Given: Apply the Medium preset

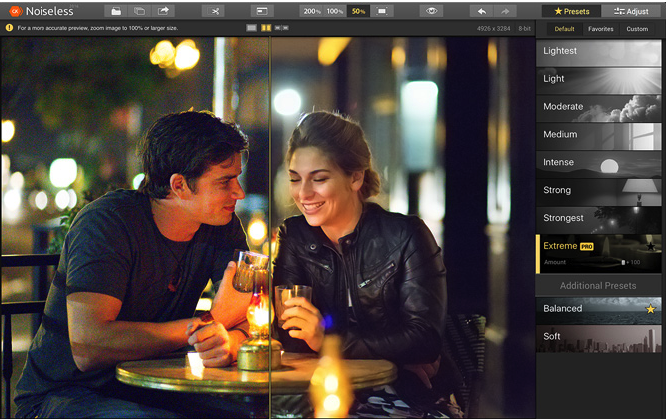Looking at the screenshot, I should click(x=598, y=136).
